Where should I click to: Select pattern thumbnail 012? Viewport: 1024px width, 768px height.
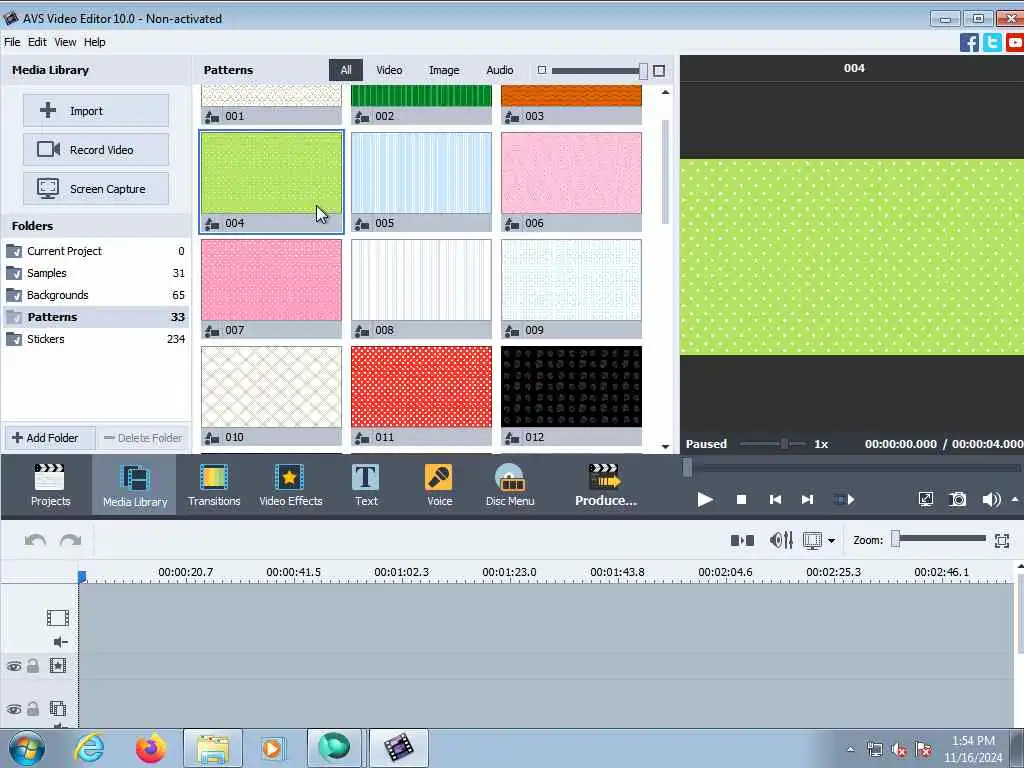pos(571,396)
